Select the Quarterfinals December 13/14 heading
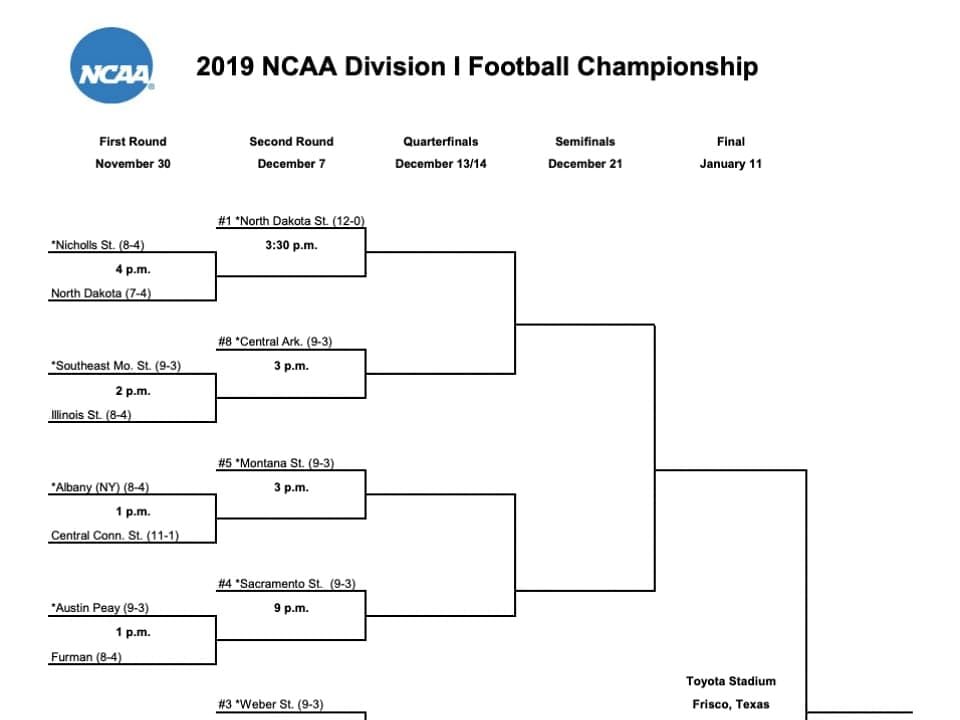The image size is (960, 720). click(x=441, y=152)
